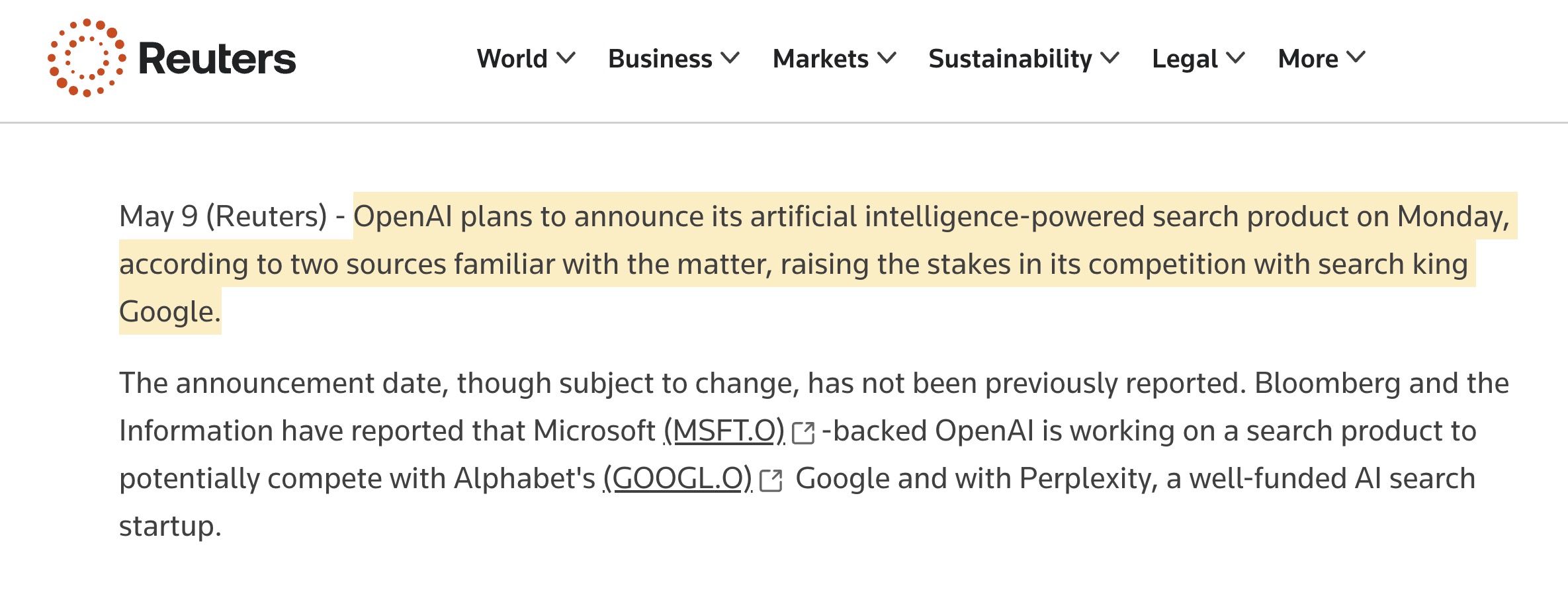The height and width of the screenshot is (590, 1568).
Task: Open the Markets navigation item
Action: click(820, 59)
